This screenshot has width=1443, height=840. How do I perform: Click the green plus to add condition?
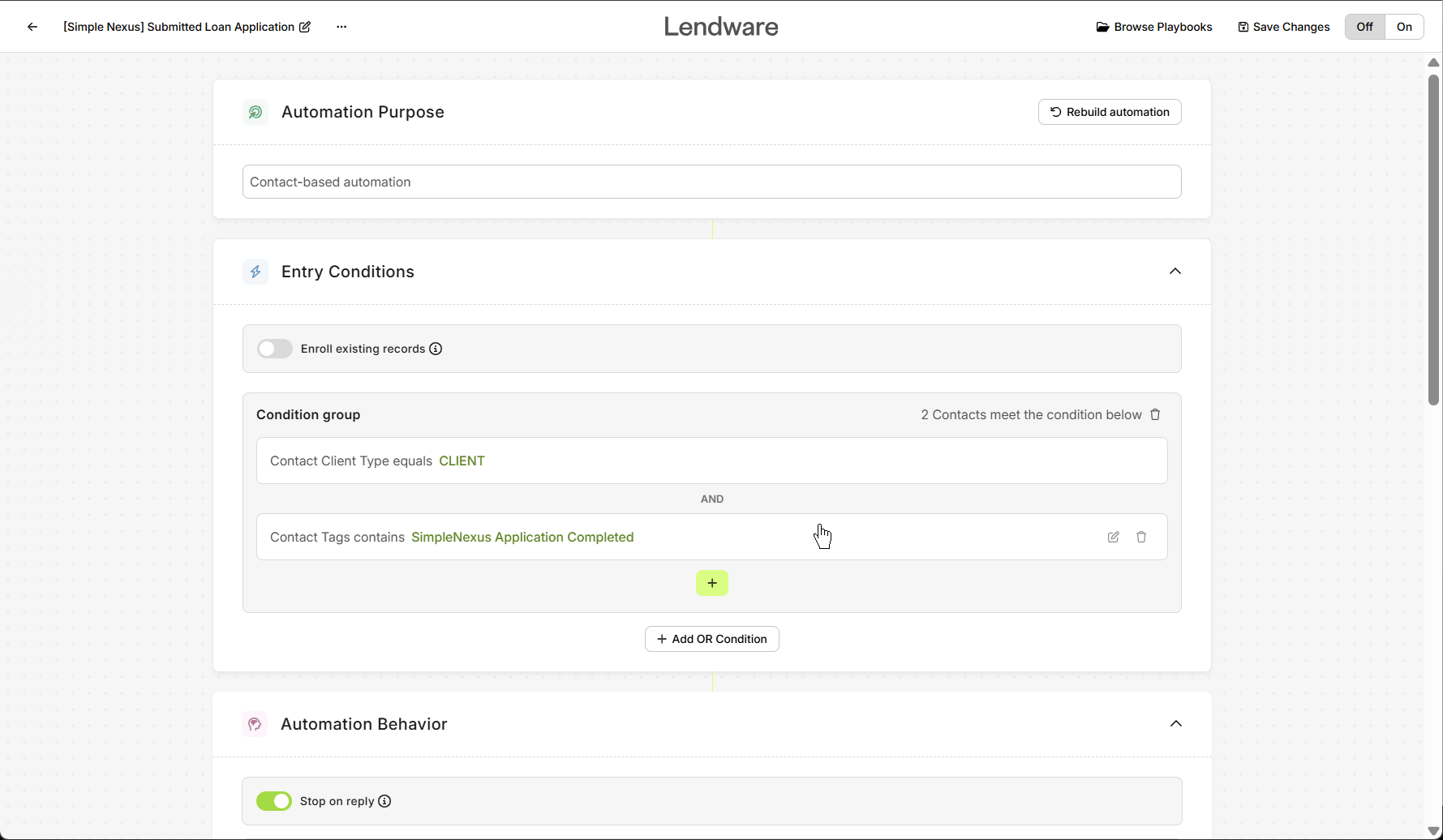click(x=711, y=583)
